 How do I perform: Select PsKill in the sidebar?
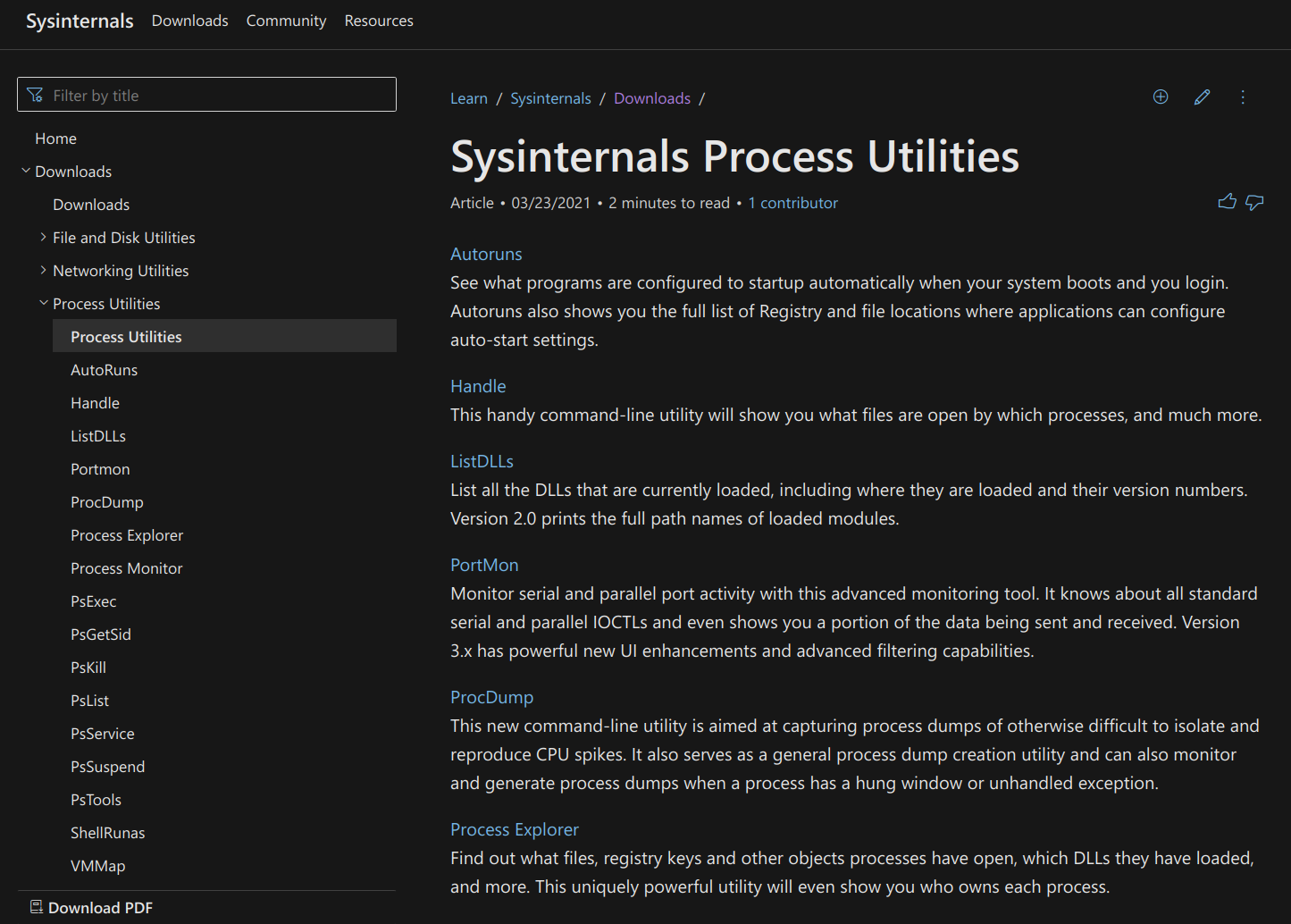[x=88, y=668]
